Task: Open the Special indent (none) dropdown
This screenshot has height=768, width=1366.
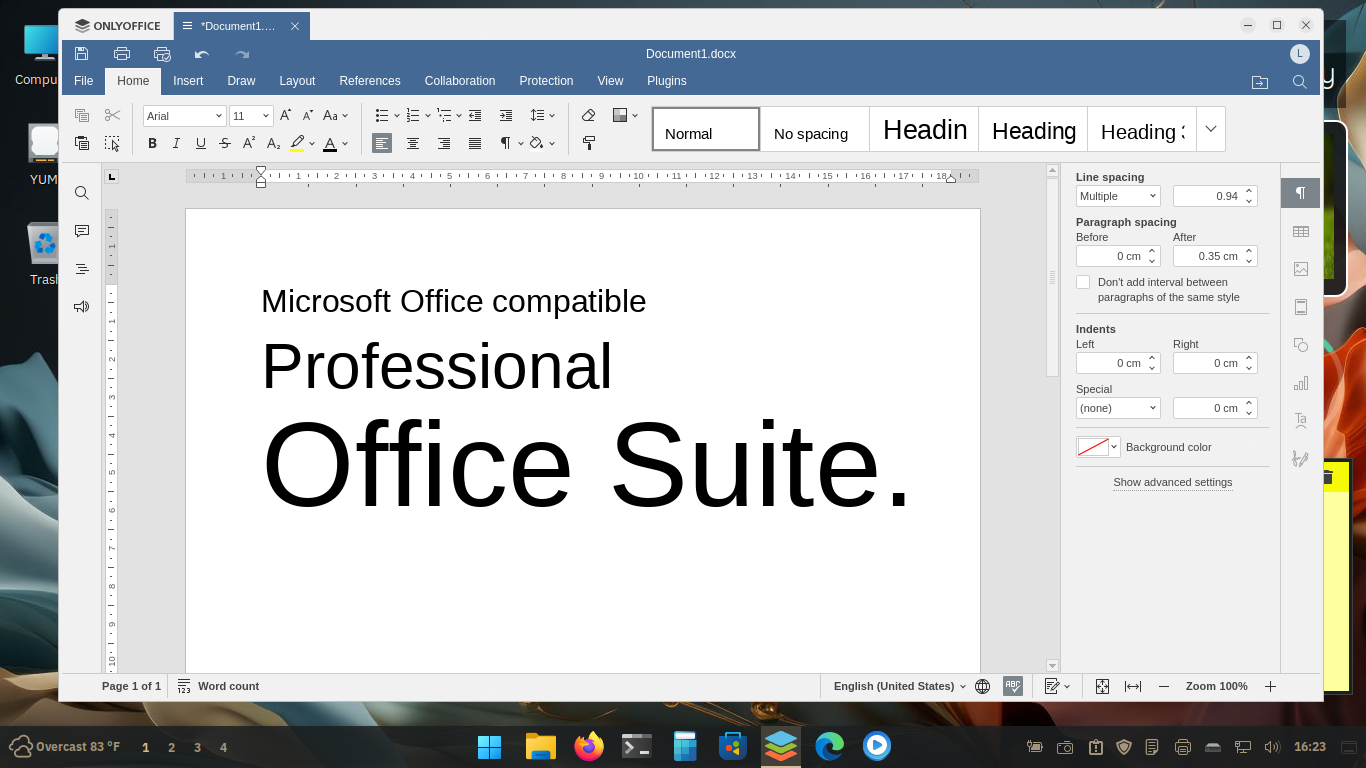Action: [1118, 408]
